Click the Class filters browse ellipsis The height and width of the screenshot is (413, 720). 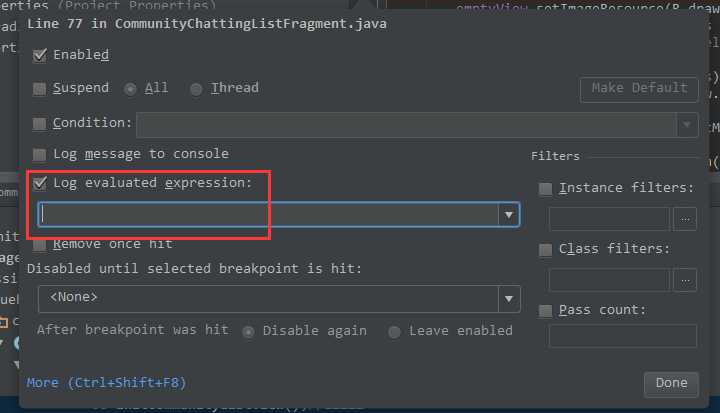coord(685,280)
